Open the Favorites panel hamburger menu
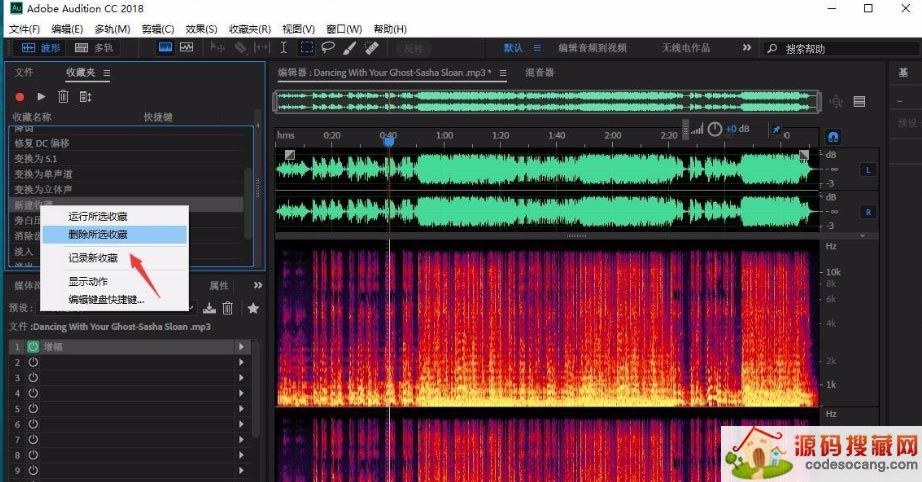Screen dimensions: 922x482 (x=106, y=73)
